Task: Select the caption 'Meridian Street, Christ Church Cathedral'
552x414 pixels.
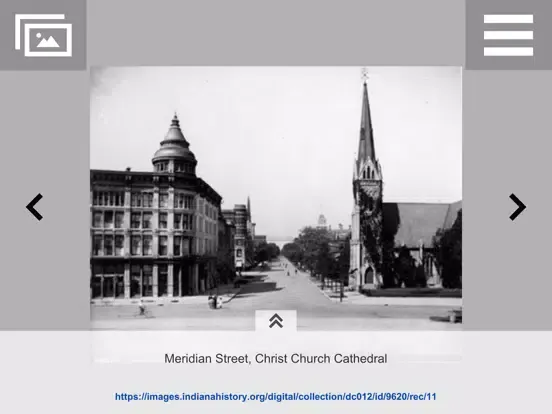Action: (276, 359)
